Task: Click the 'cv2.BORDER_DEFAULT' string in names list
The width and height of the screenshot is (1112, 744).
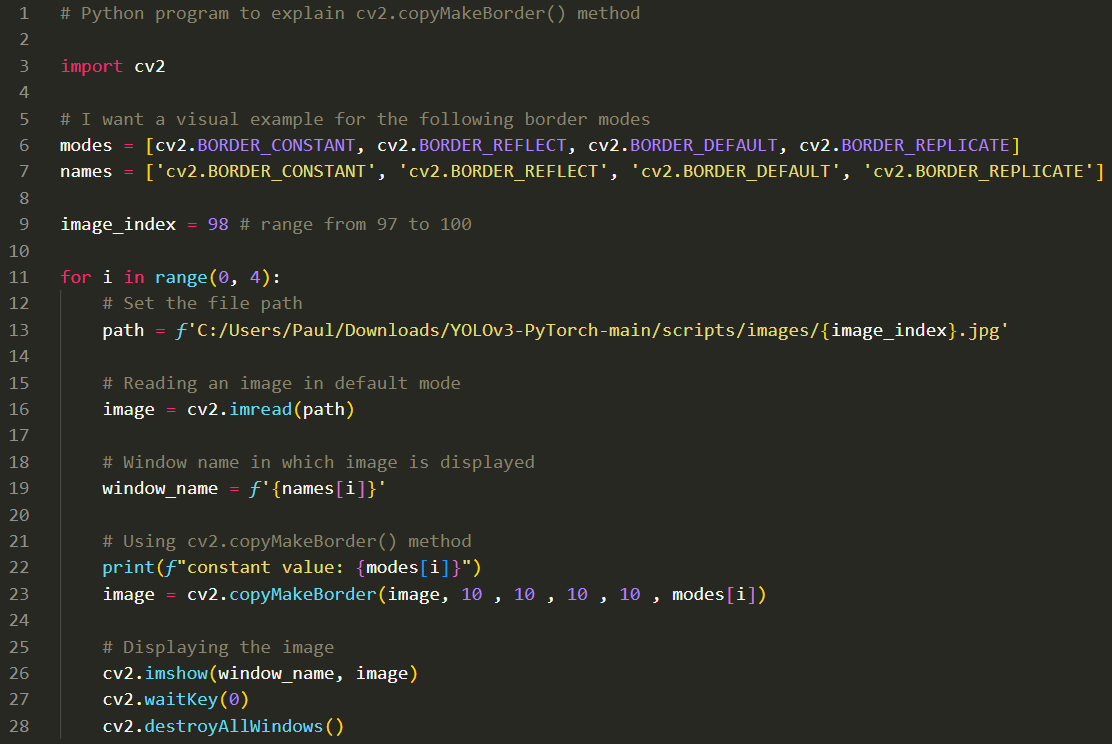Action: (735, 172)
